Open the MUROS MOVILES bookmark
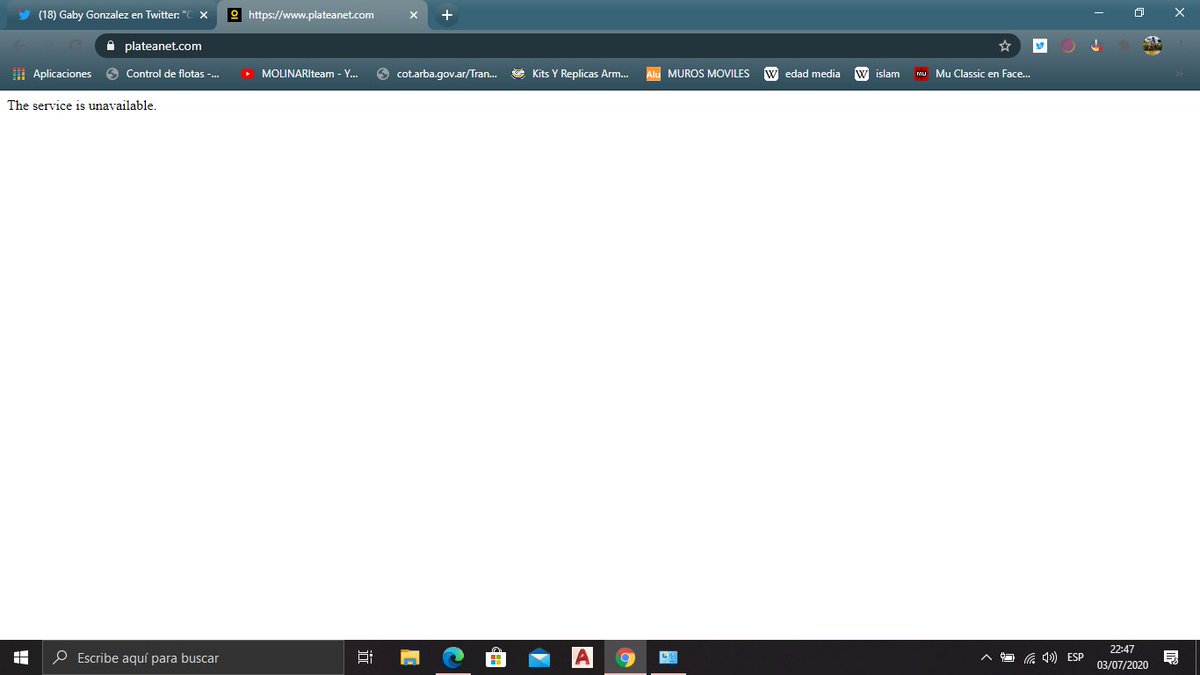The height and width of the screenshot is (675, 1200). point(698,74)
